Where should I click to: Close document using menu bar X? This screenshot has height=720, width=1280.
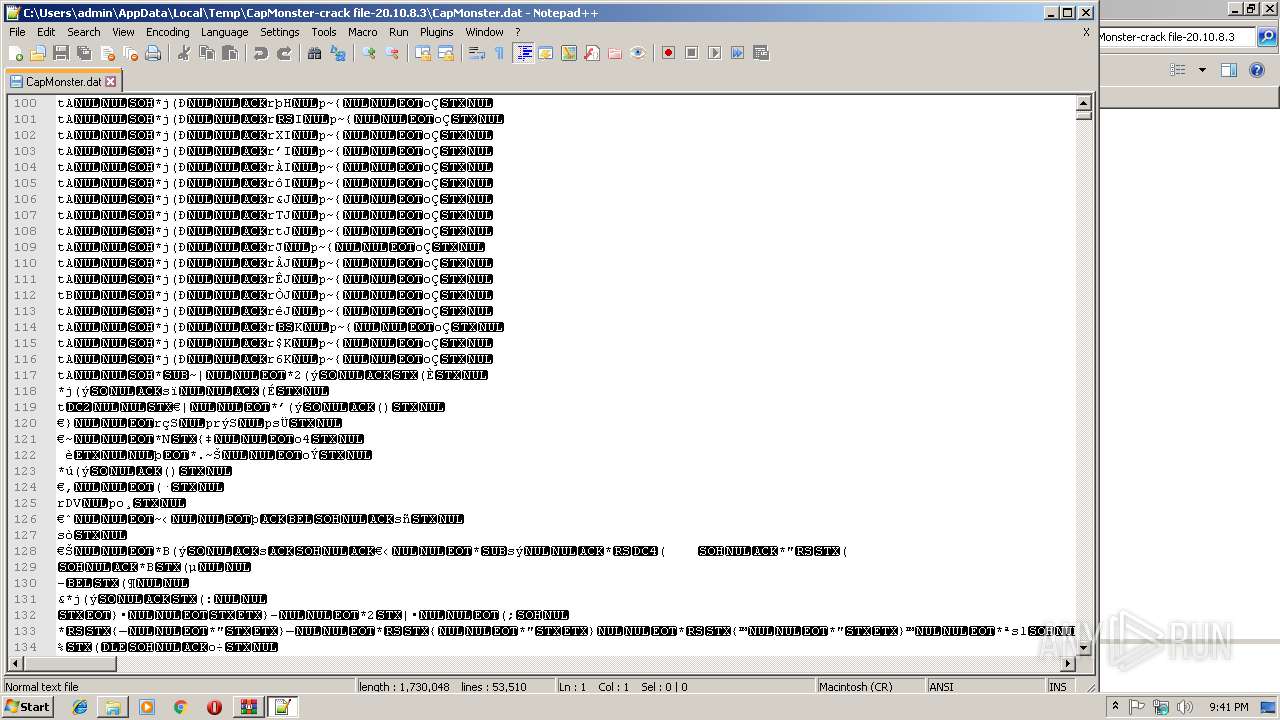coord(1086,32)
